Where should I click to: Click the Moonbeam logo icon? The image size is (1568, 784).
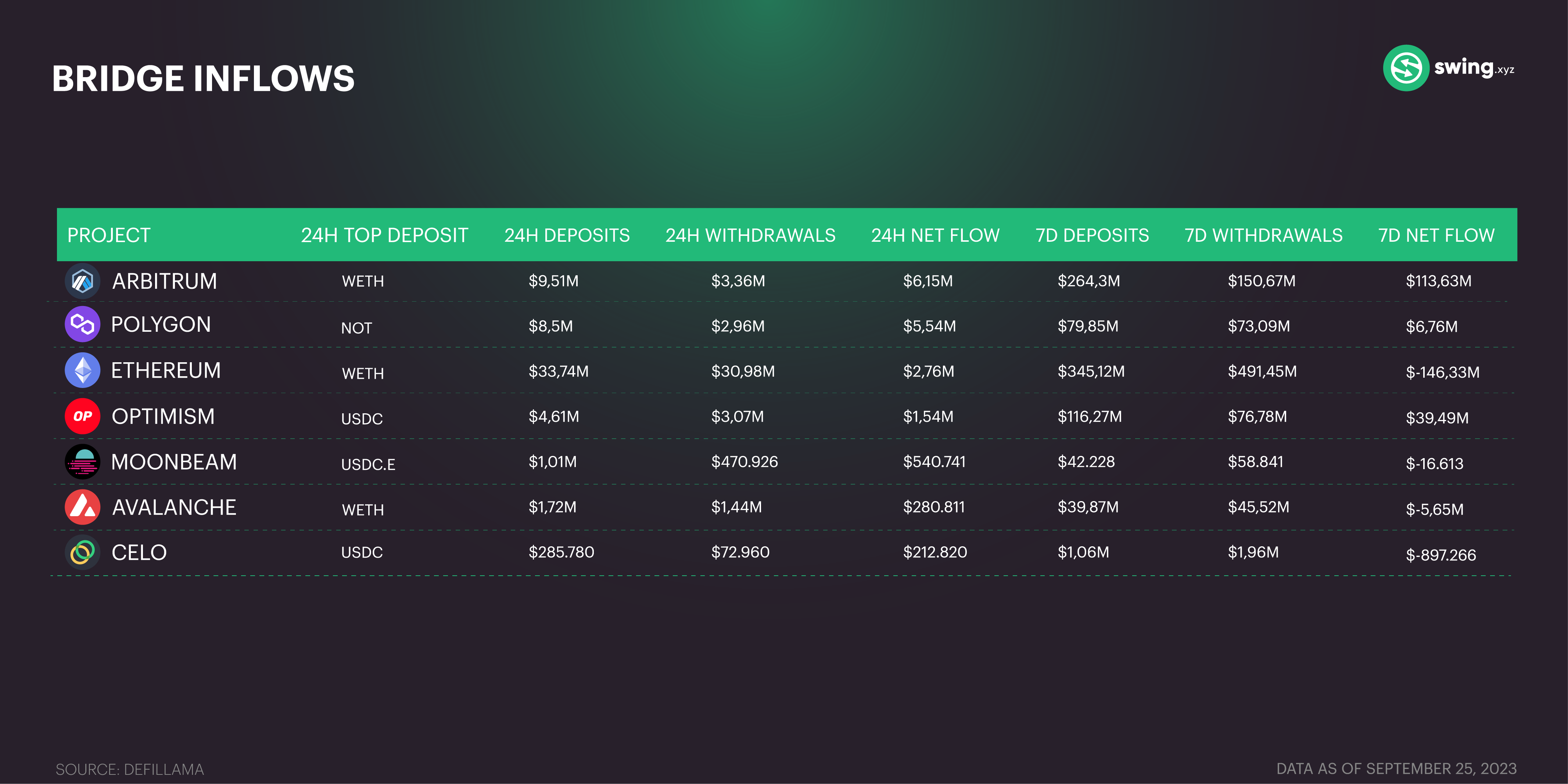pyautogui.click(x=83, y=462)
